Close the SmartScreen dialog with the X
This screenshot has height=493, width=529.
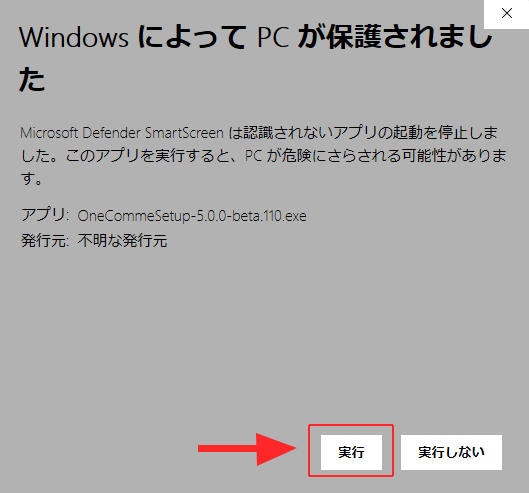(506, 13)
